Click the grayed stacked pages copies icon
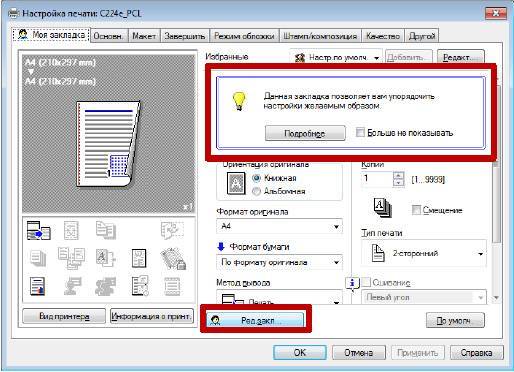The width and height of the screenshot is (514, 372). [38, 258]
